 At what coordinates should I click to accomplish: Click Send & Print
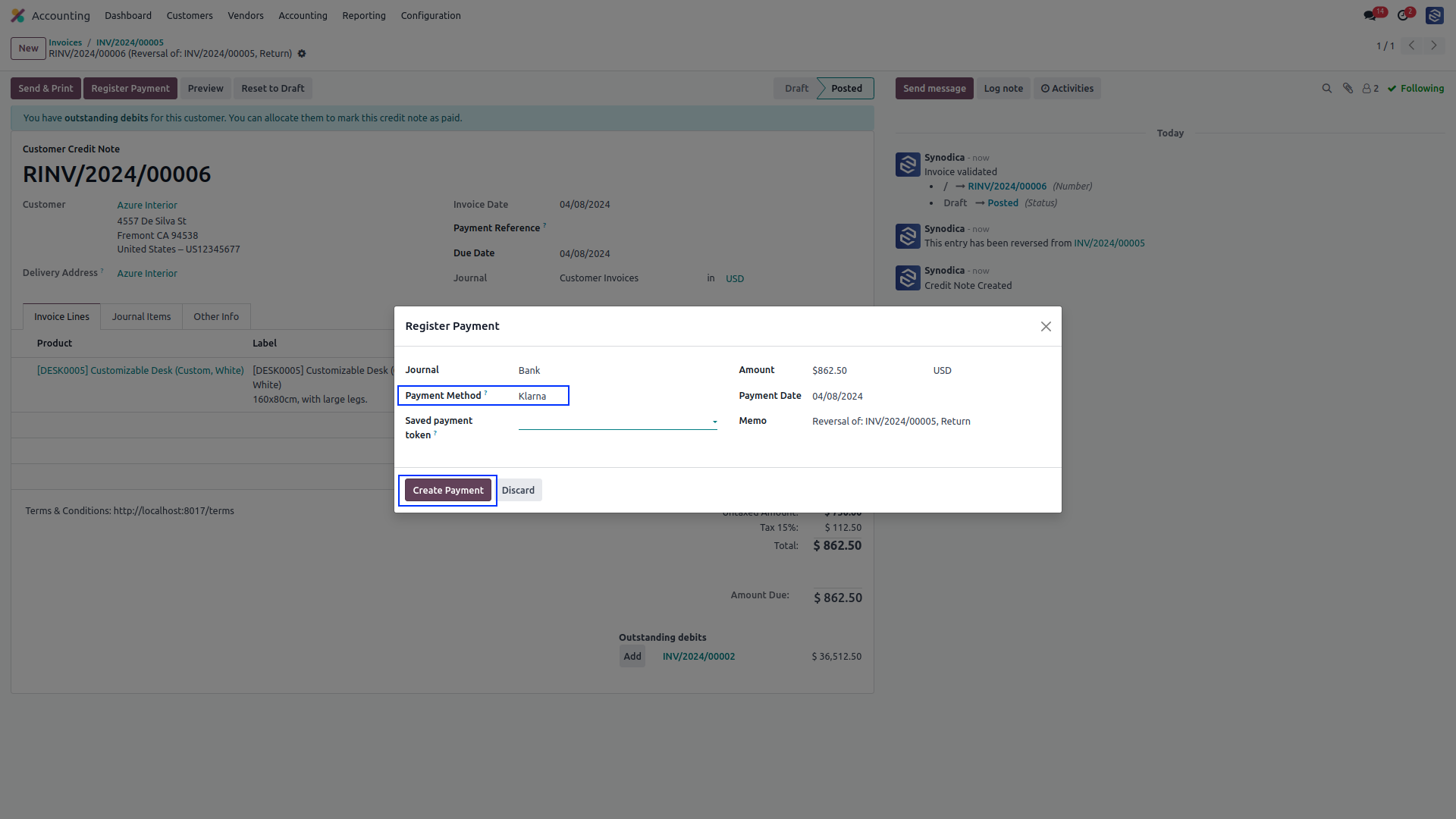click(45, 89)
